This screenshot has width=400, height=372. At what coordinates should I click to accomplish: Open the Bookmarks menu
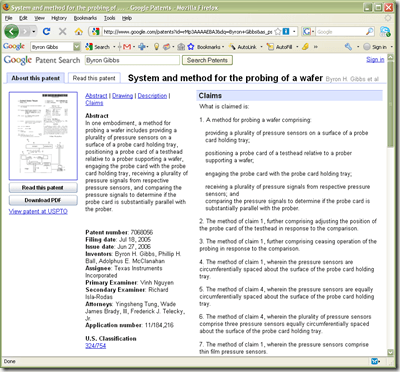[x=85, y=18]
